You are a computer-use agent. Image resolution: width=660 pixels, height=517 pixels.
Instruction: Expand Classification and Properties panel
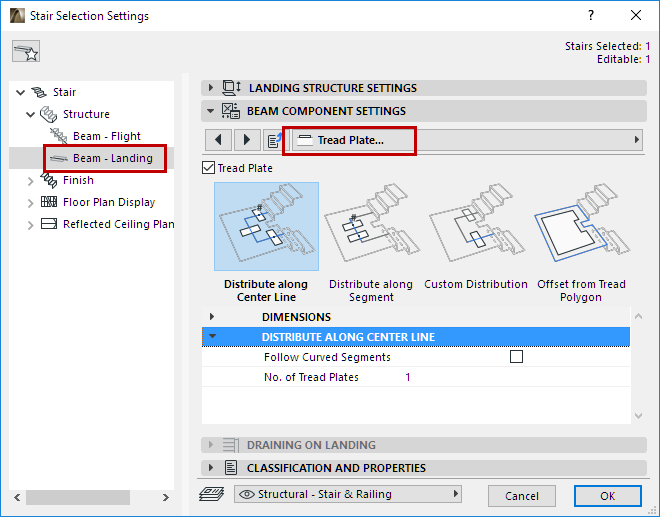coord(211,468)
